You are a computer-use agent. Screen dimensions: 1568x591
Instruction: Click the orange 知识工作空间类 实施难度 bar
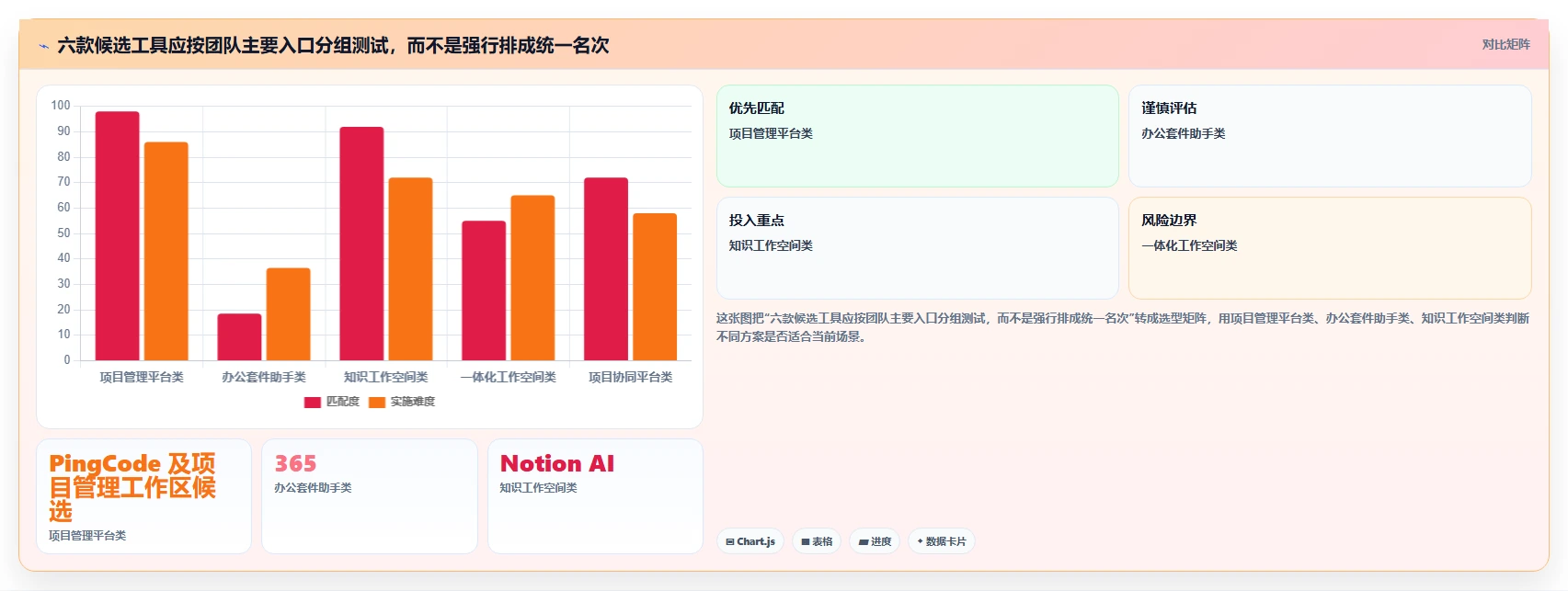(x=410, y=269)
